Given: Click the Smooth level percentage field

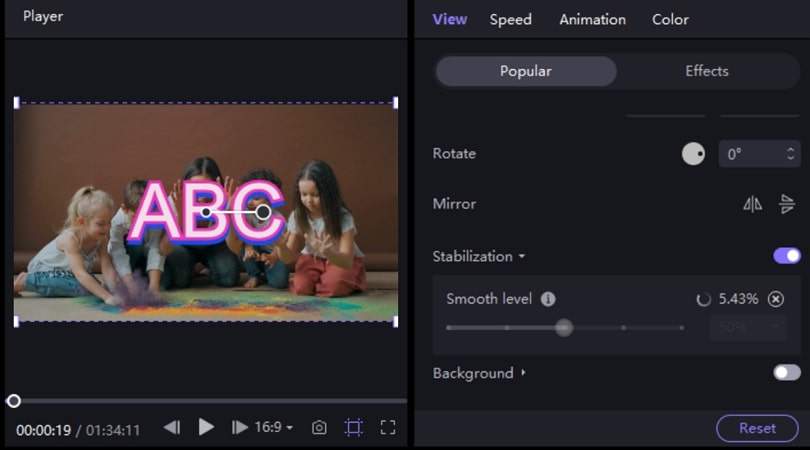Looking at the screenshot, I should point(748,328).
